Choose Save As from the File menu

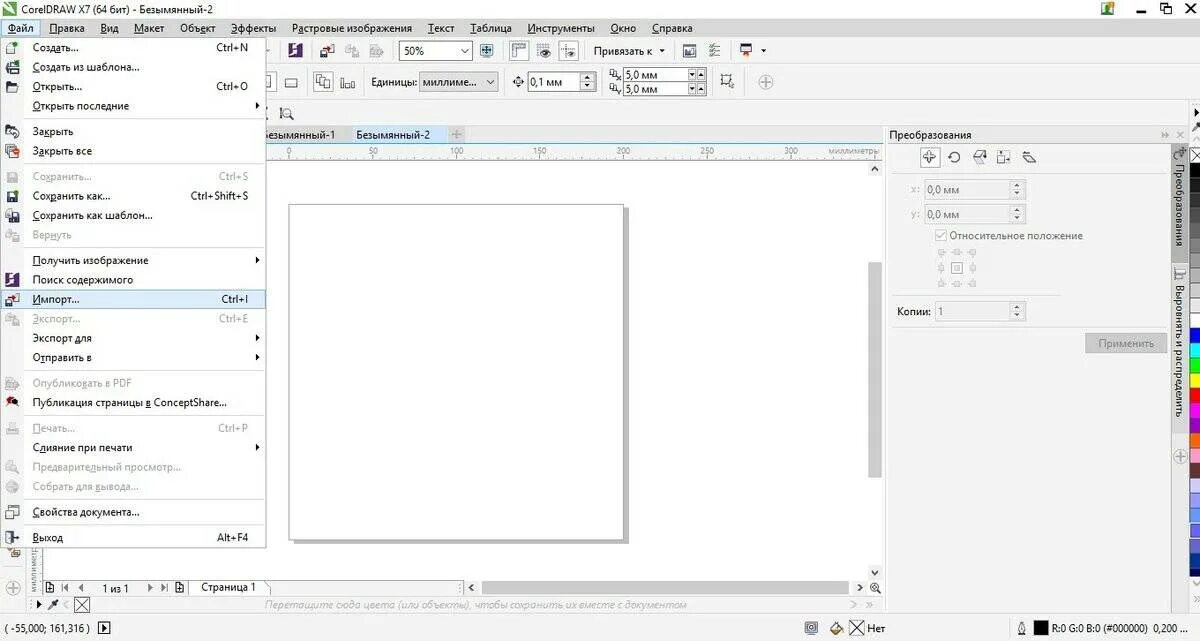coord(132,196)
